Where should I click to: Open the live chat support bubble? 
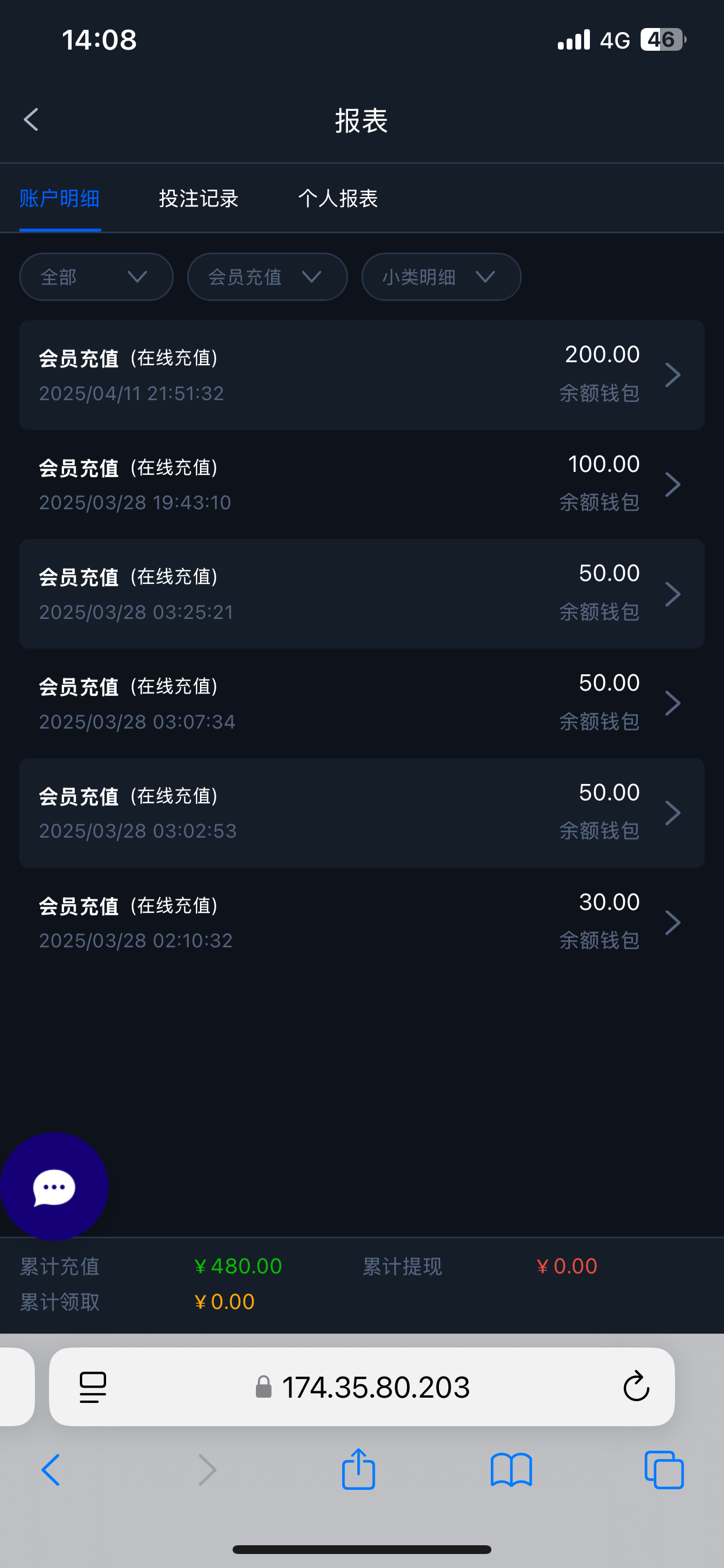[54, 1186]
